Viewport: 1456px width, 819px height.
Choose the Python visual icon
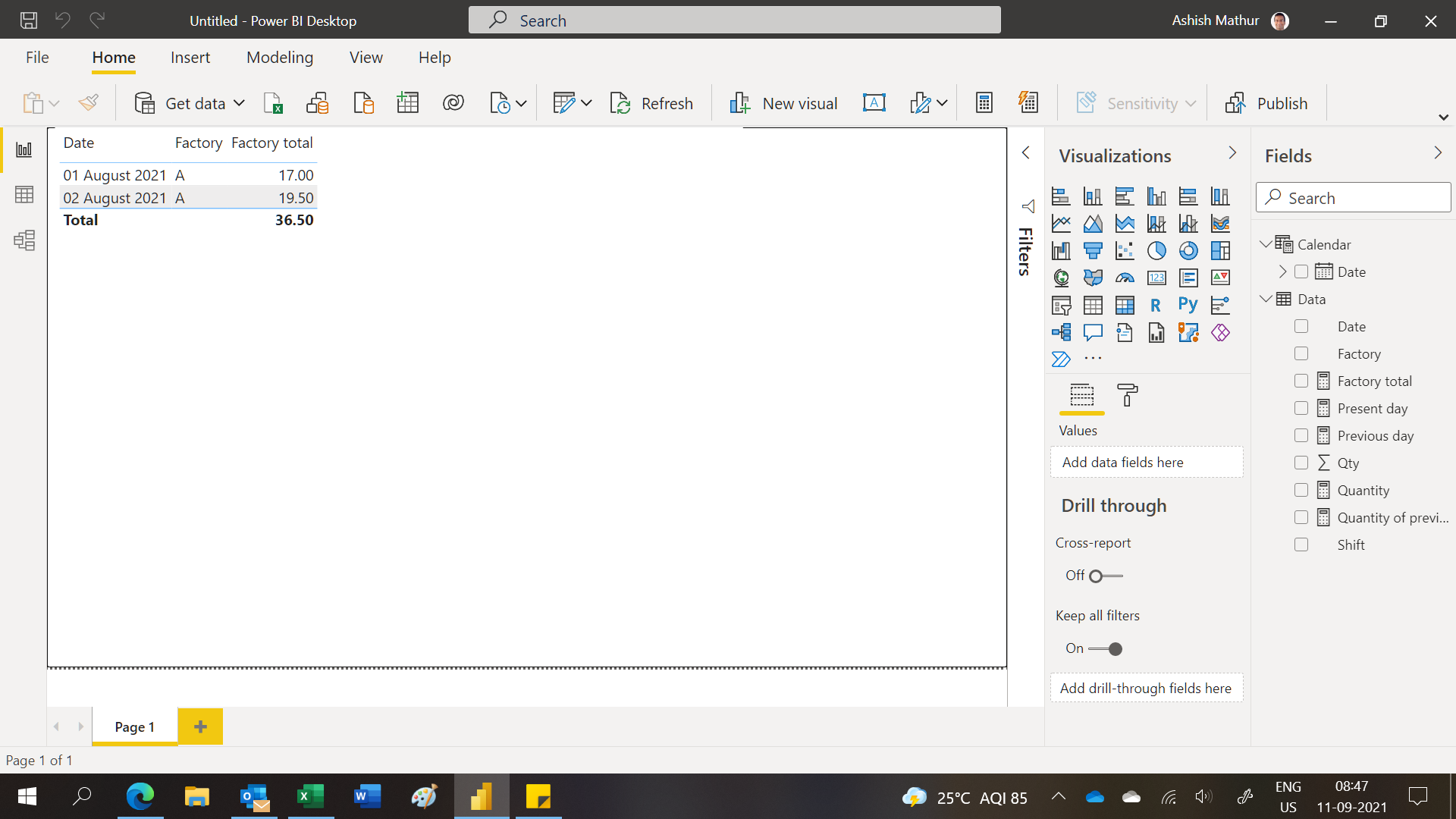(1188, 305)
